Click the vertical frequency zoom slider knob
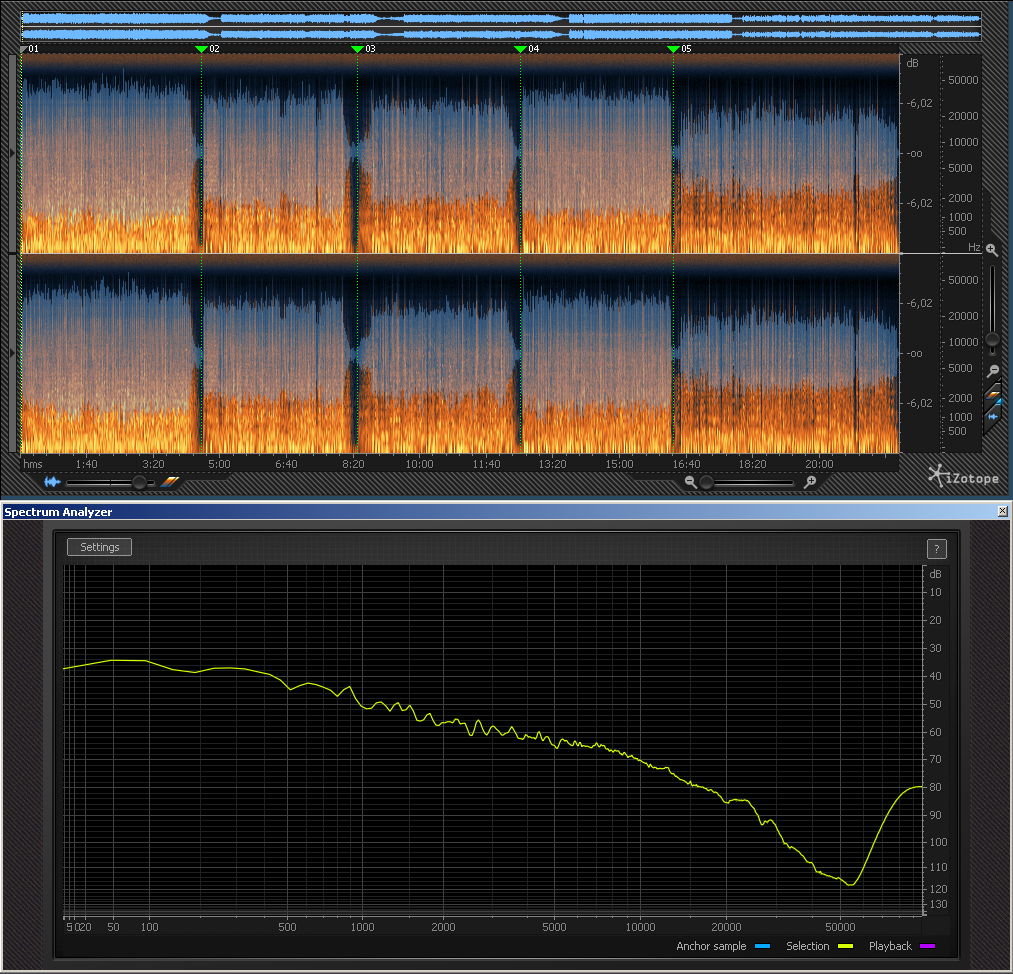This screenshot has width=1013, height=974. pos(992,340)
